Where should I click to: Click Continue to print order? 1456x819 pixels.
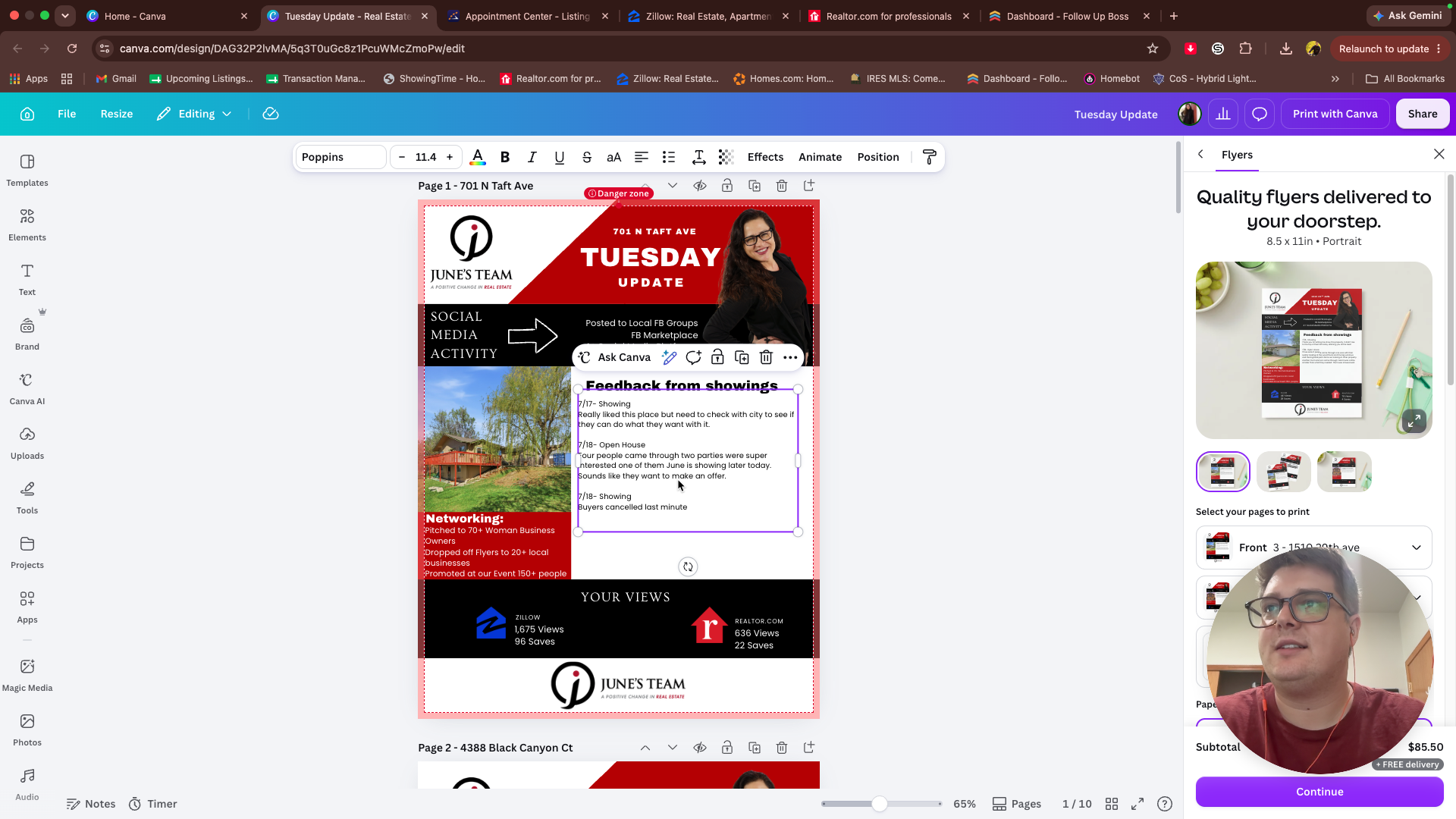1319,792
